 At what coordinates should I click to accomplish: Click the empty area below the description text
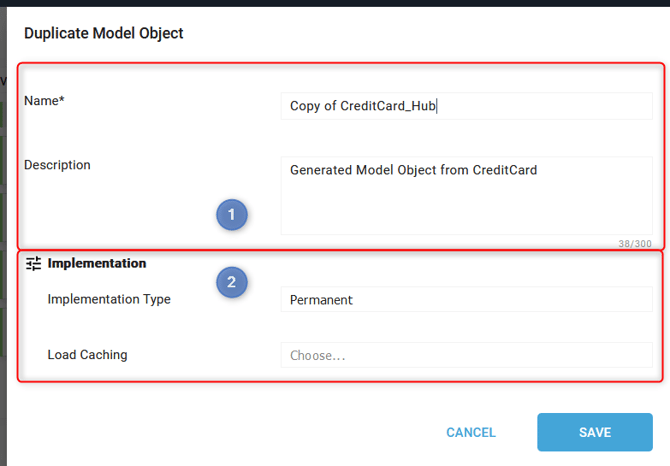(466, 207)
